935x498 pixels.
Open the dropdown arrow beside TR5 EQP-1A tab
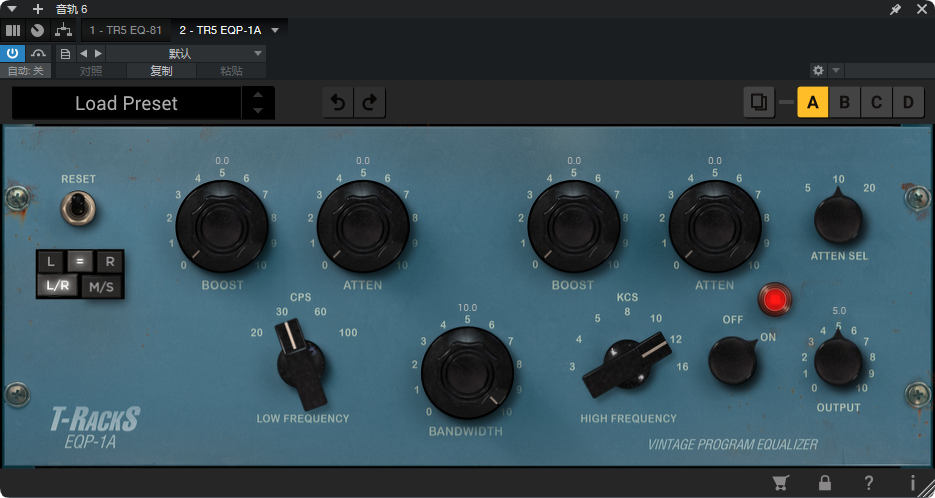tap(275, 30)
